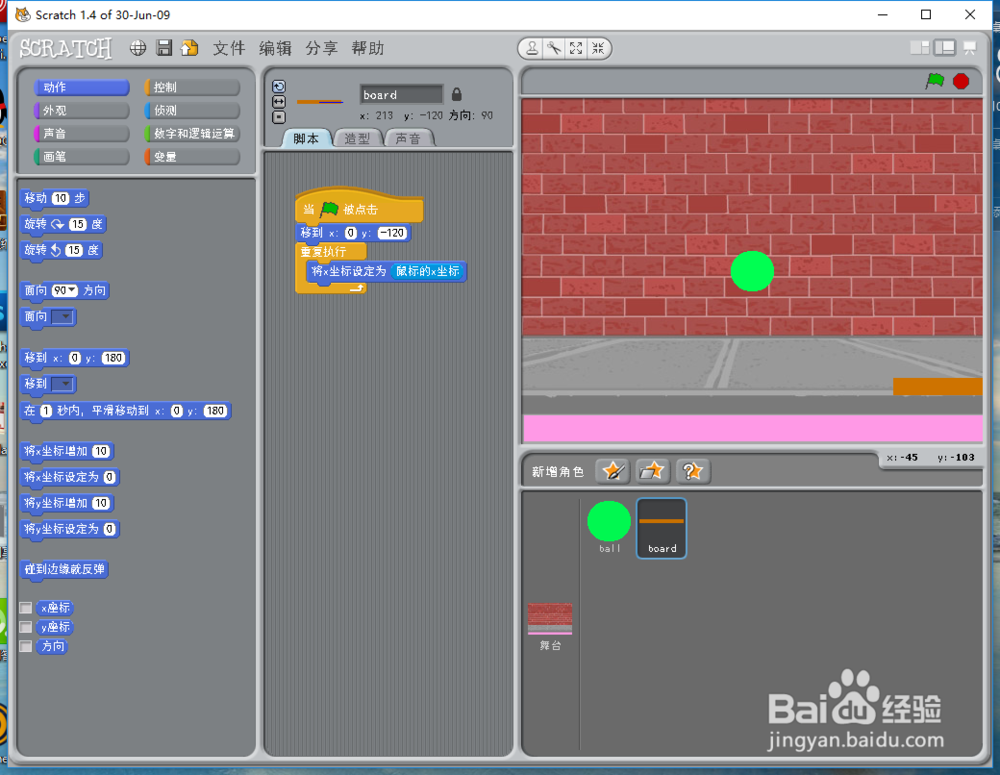Click the clockwise 旋转 15 度 block
Image resolution: width=1000 pixels, height=775 pixels.
63,225
